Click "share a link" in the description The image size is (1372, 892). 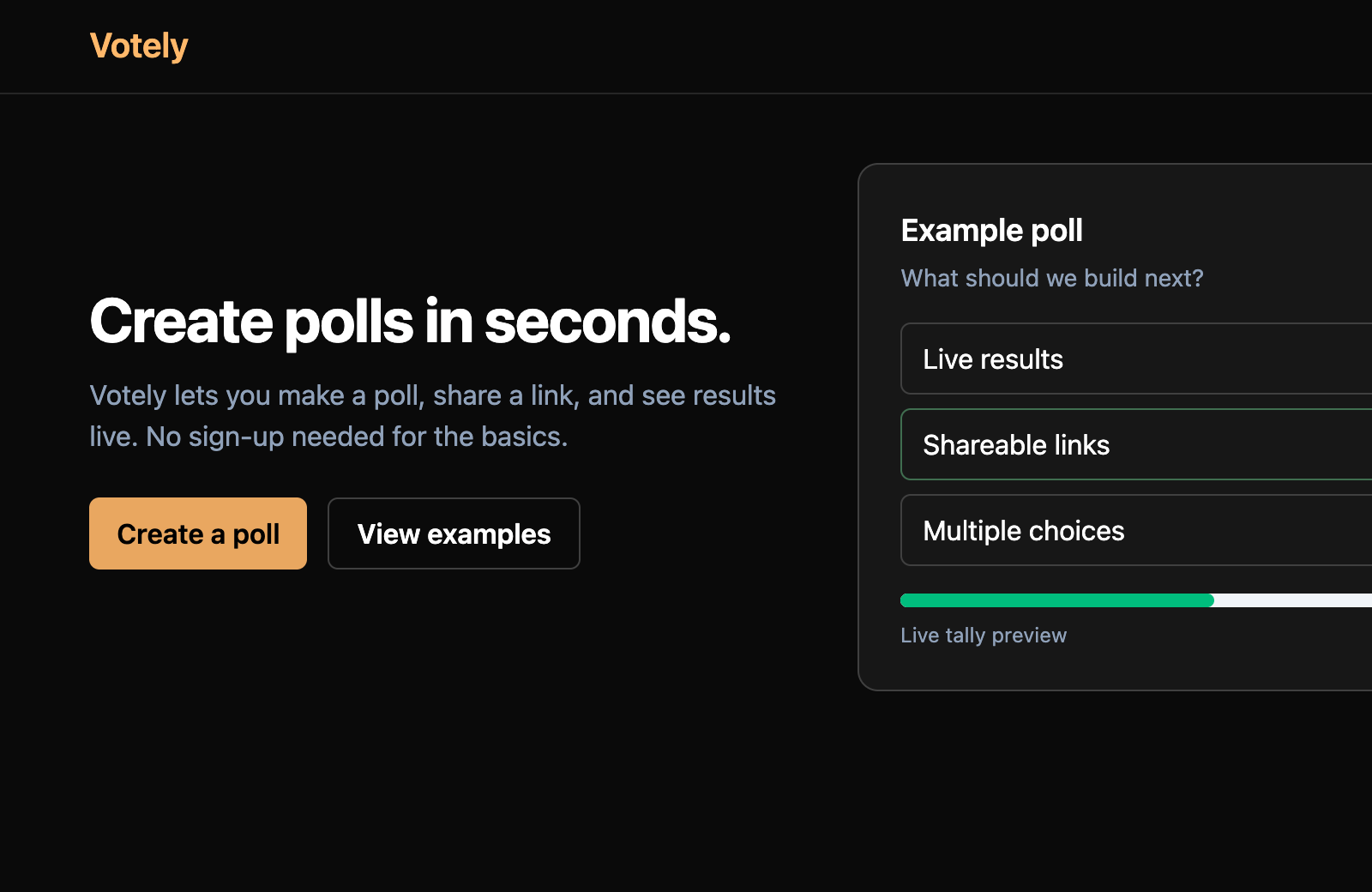point(506,395)
